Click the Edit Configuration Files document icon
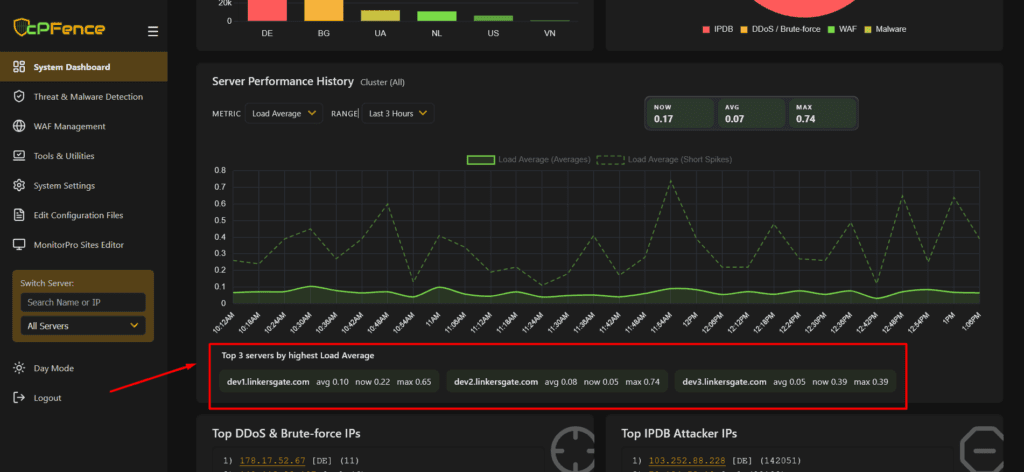The image size is (1024, 472). pos(19,215)
